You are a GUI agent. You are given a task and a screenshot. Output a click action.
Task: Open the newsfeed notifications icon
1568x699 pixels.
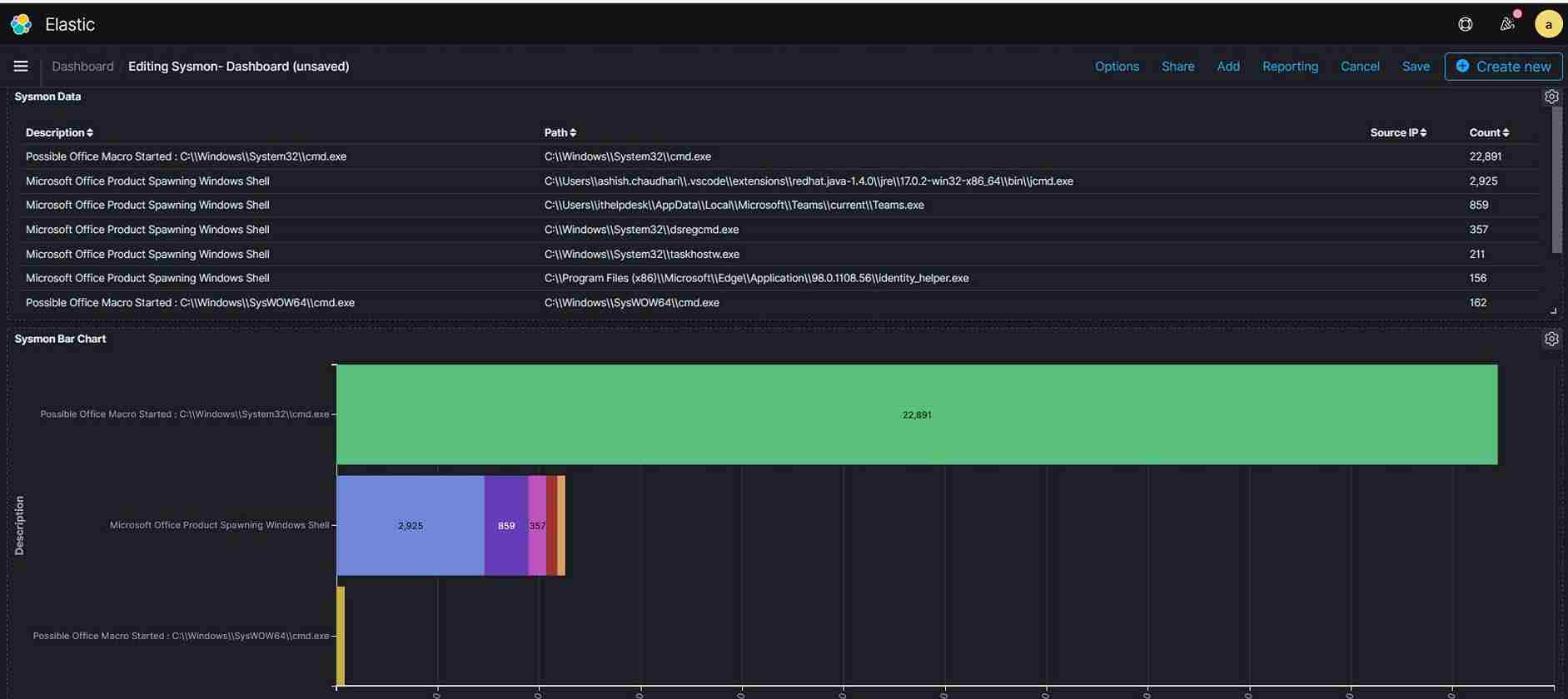[1507, 24]
